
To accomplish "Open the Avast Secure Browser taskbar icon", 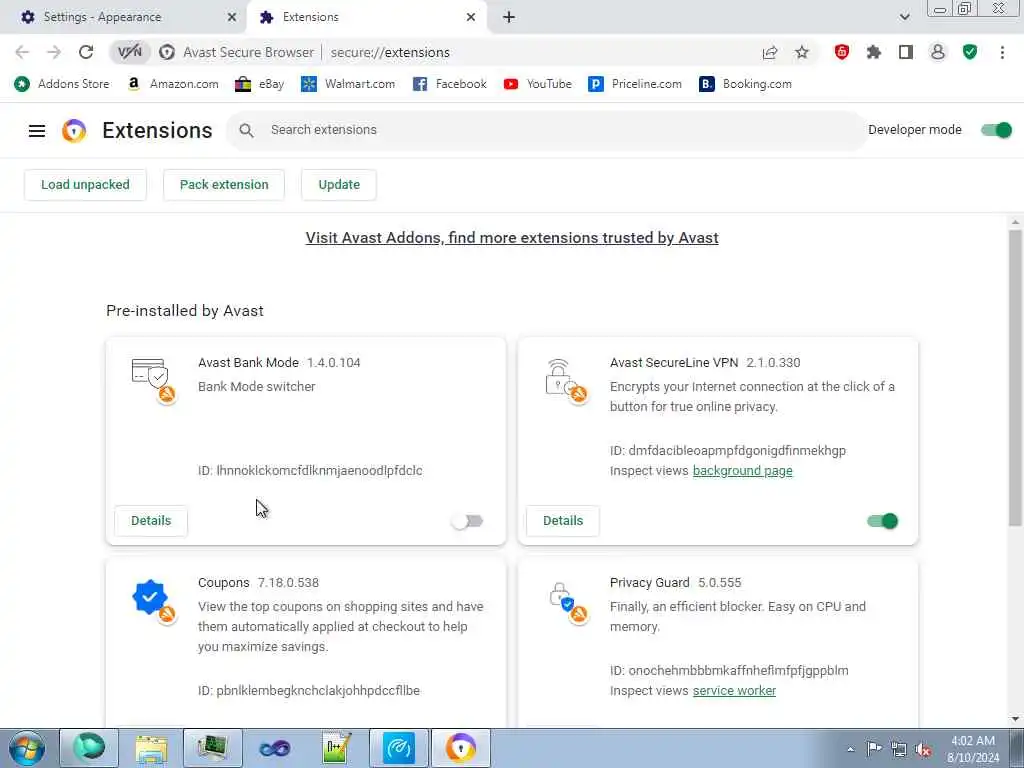I will (461, 748).
